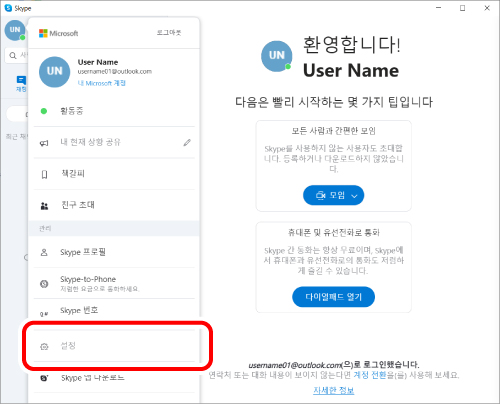Click 휴대폰 및 유선전화로 통화 card title

(333, 232)
